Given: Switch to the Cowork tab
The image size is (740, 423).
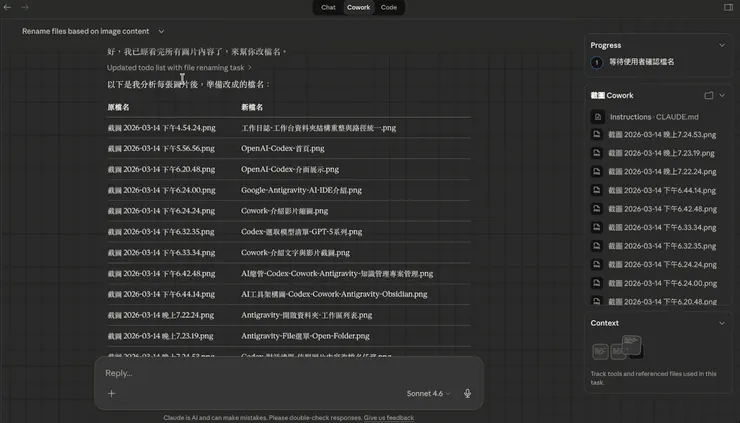Looking at the screenshot, I should click(359, 7).
